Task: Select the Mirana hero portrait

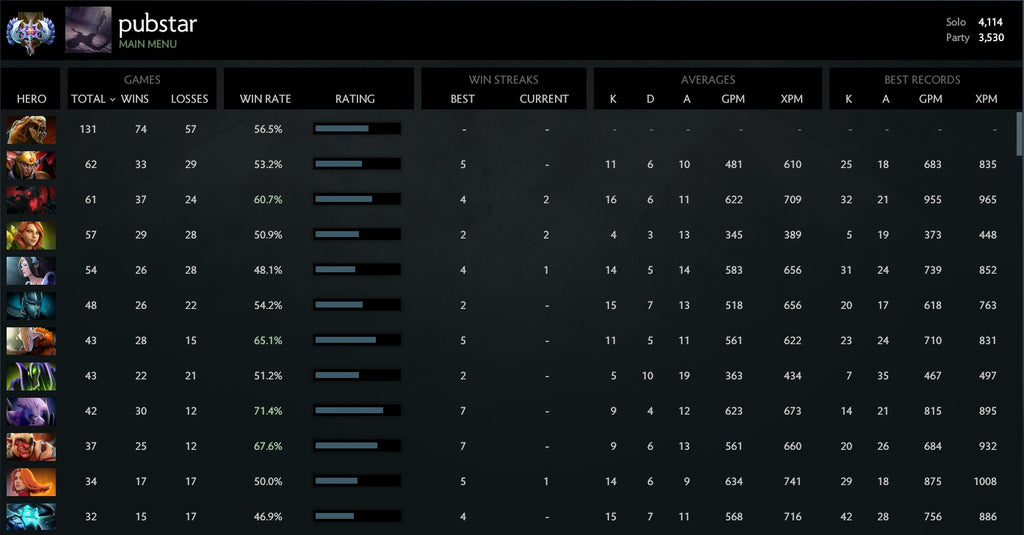Action: click(31, 270)
